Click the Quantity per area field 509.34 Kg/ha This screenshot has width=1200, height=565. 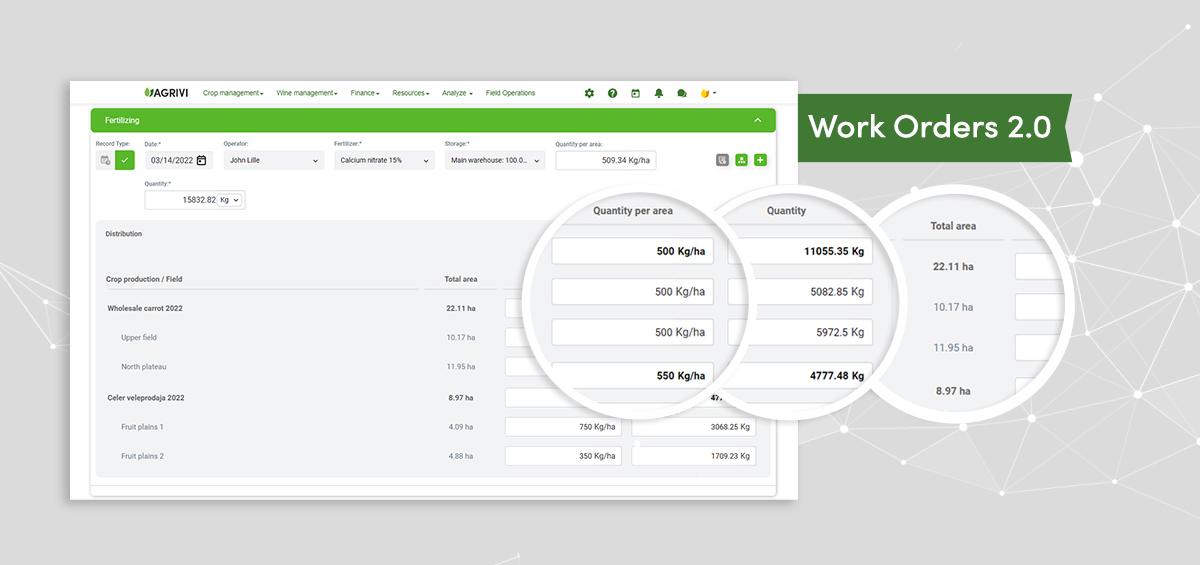coord(606,160)
